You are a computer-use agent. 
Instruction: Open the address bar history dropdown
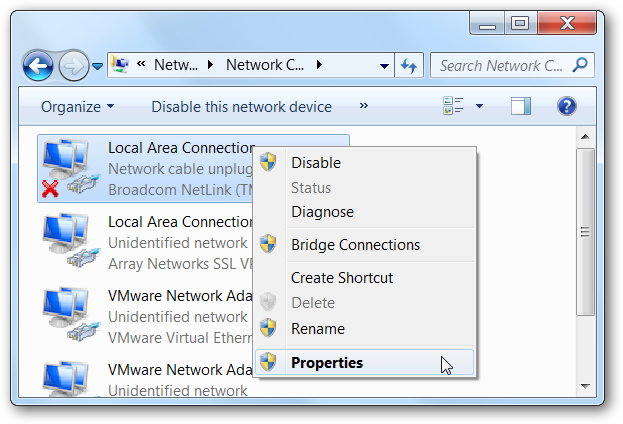(x=384, y=66)
